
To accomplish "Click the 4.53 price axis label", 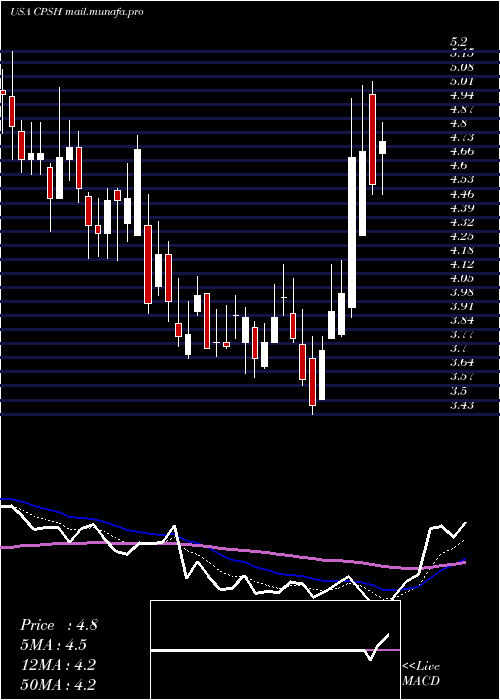I will click(x=462, y=179).
